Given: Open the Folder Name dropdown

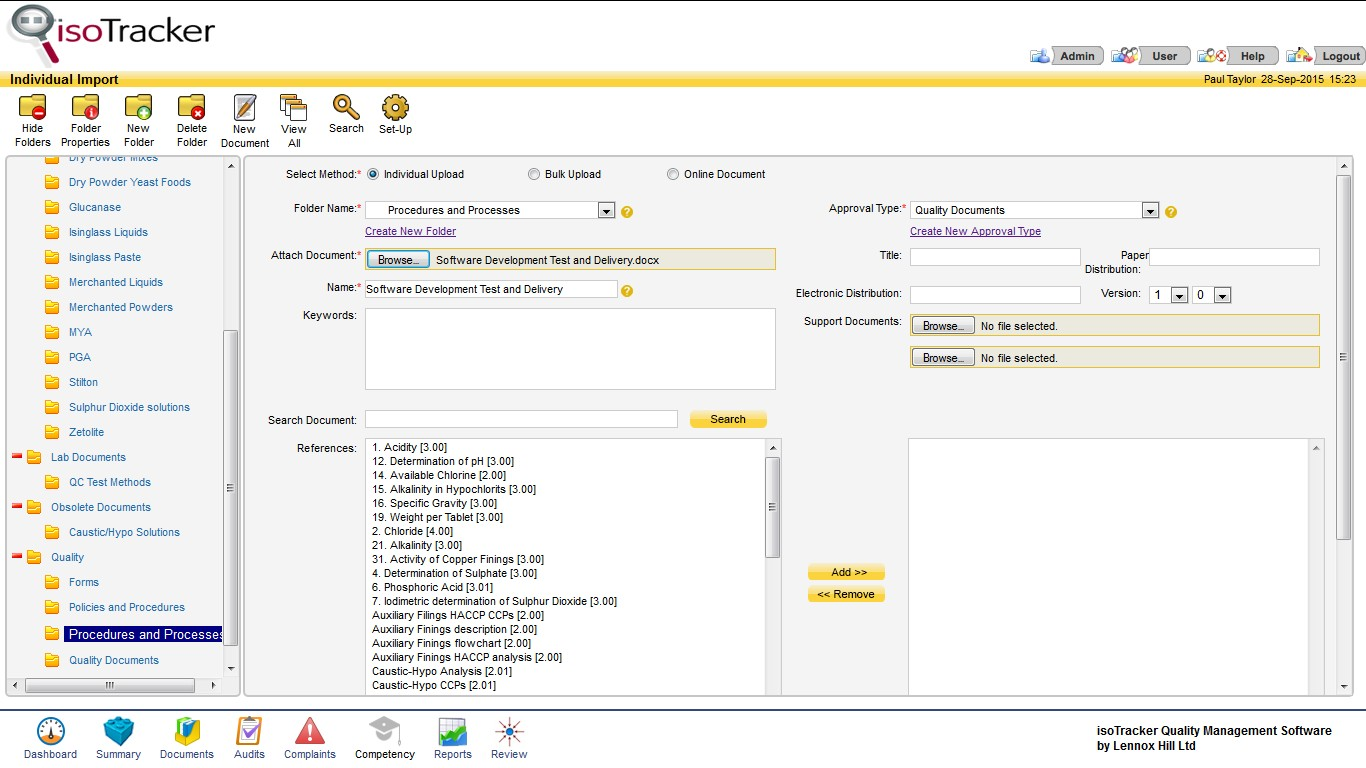Looking at the screenshot, I should (606, 210).
